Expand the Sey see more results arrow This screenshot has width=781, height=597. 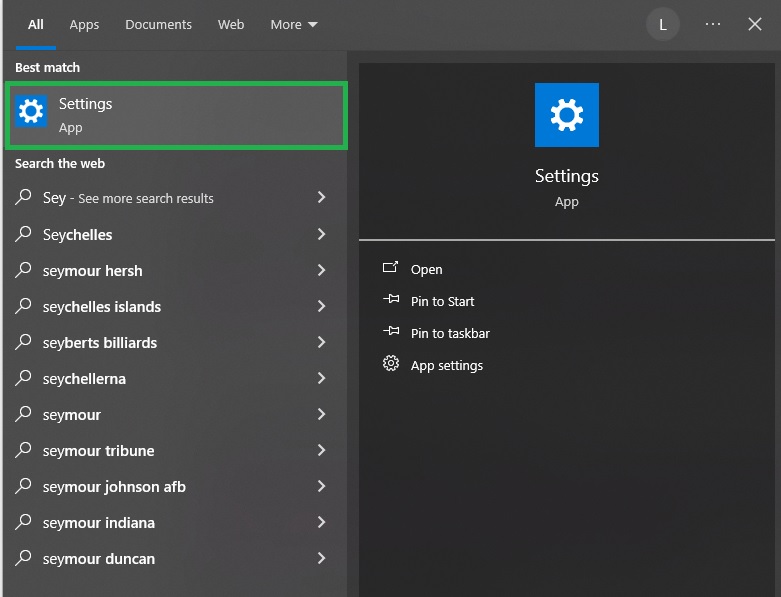coord(322,197)
